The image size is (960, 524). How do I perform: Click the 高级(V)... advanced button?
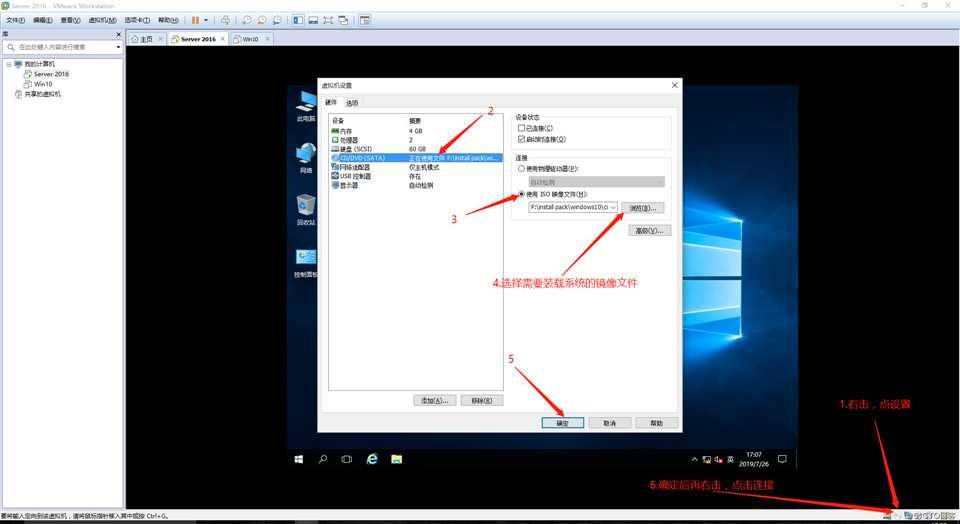(650, 231)
